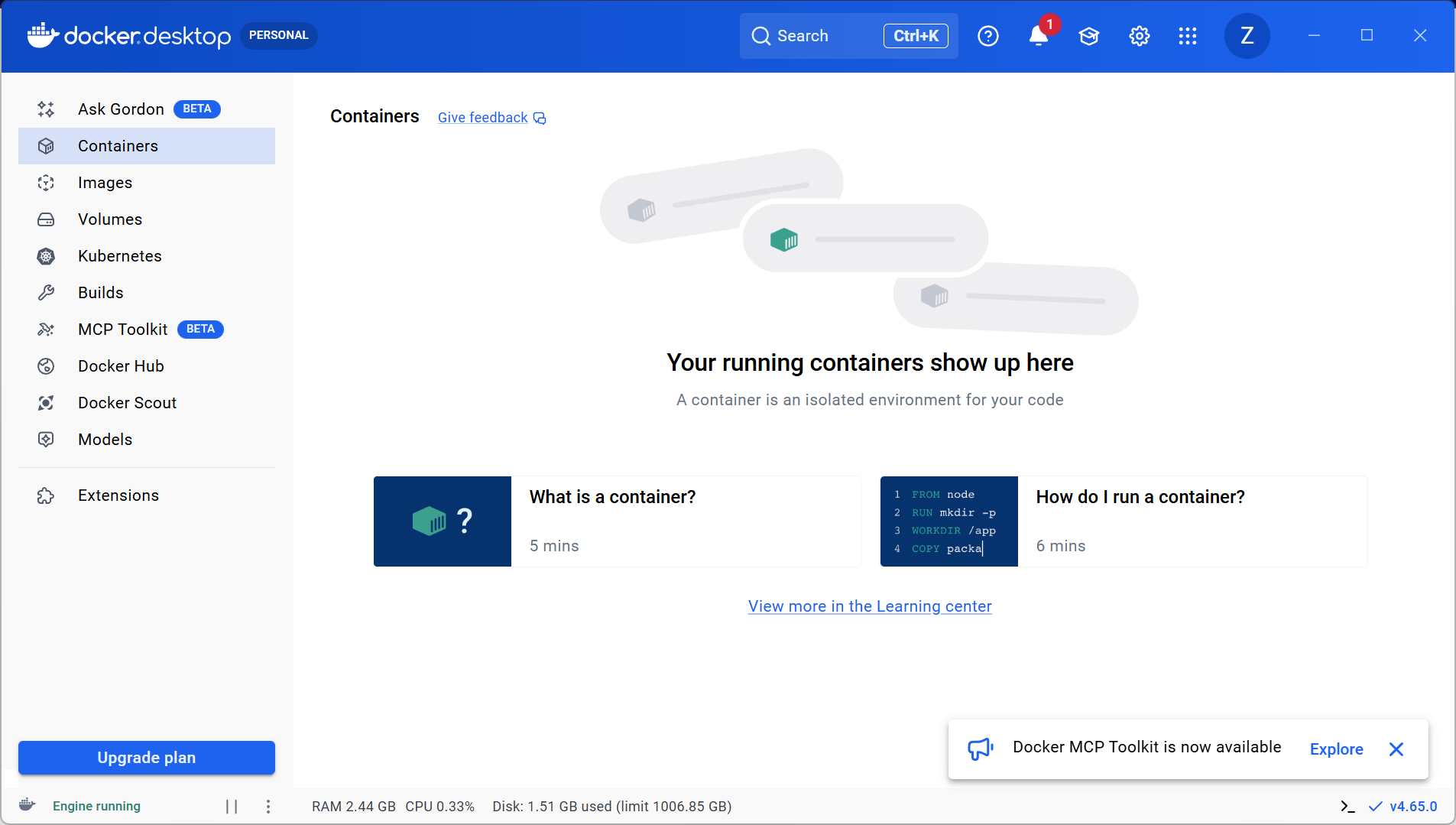This screenshot has height=825, width=1456.
Task: Open notifications bell icon
Action: pyautogui.click(x=1038, y=36)
